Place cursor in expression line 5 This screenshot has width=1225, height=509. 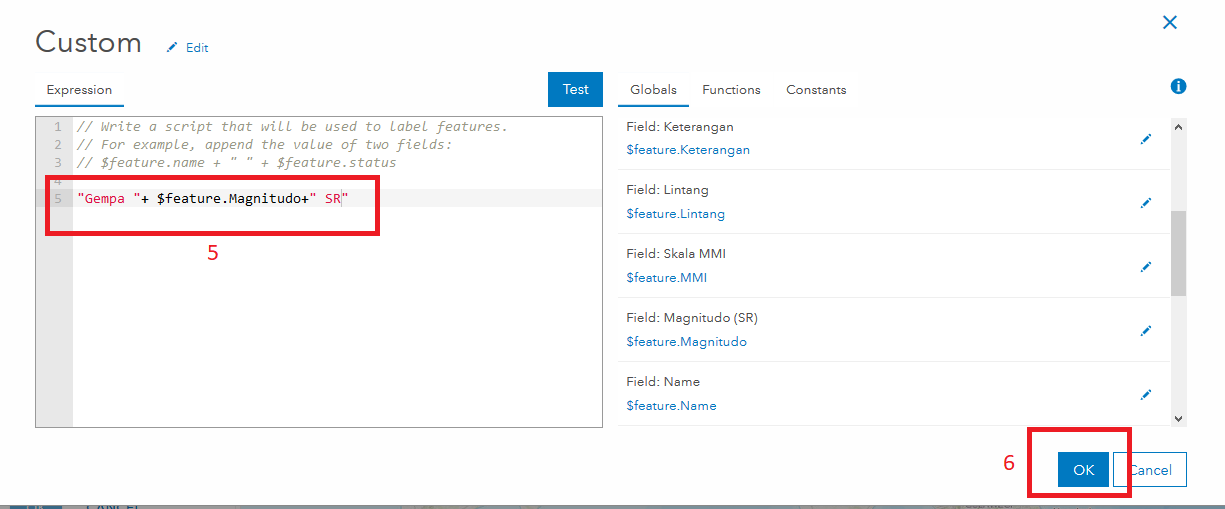click(x=337, y=198)
